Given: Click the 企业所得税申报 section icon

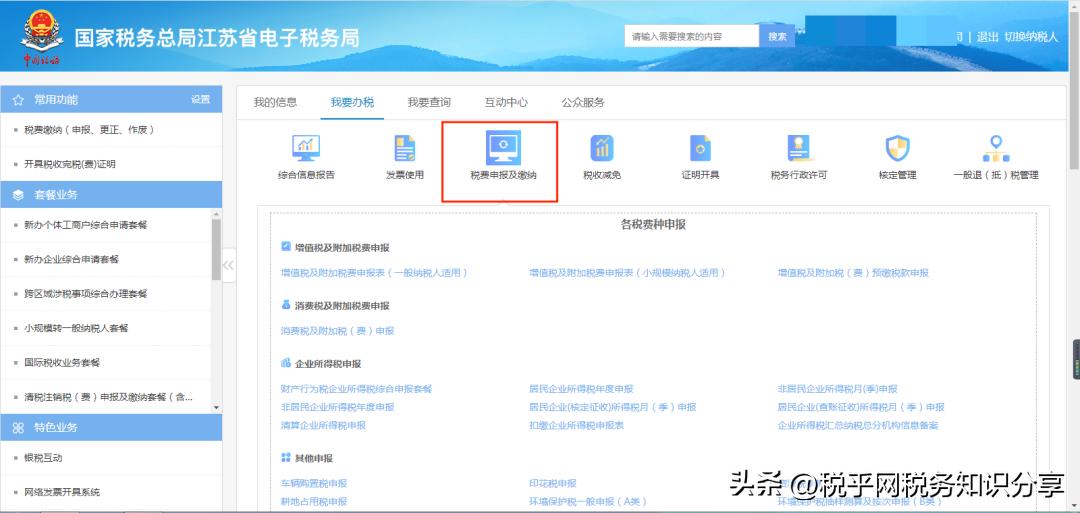Looking at the screenshot, I should click(286, 363).
